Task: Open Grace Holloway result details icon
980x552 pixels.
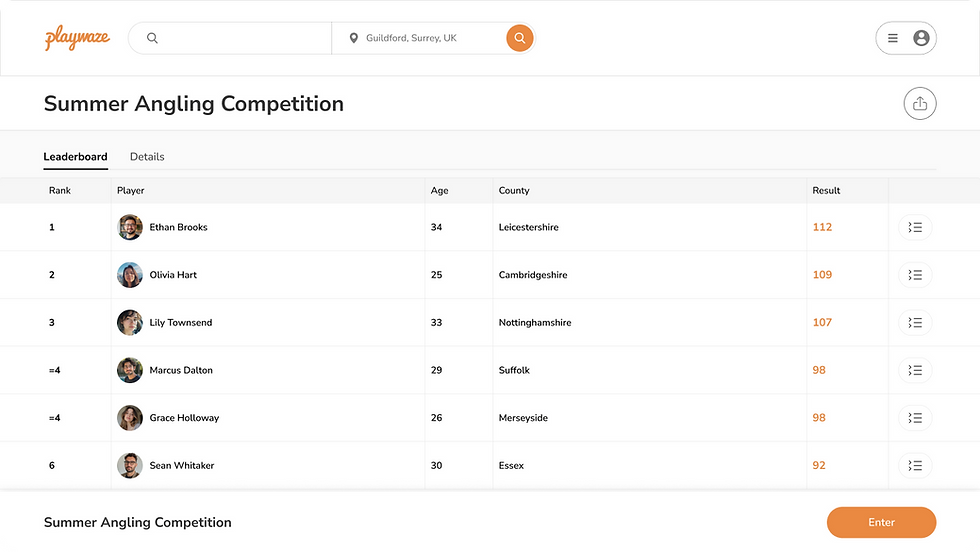Action: pos(915,418)
